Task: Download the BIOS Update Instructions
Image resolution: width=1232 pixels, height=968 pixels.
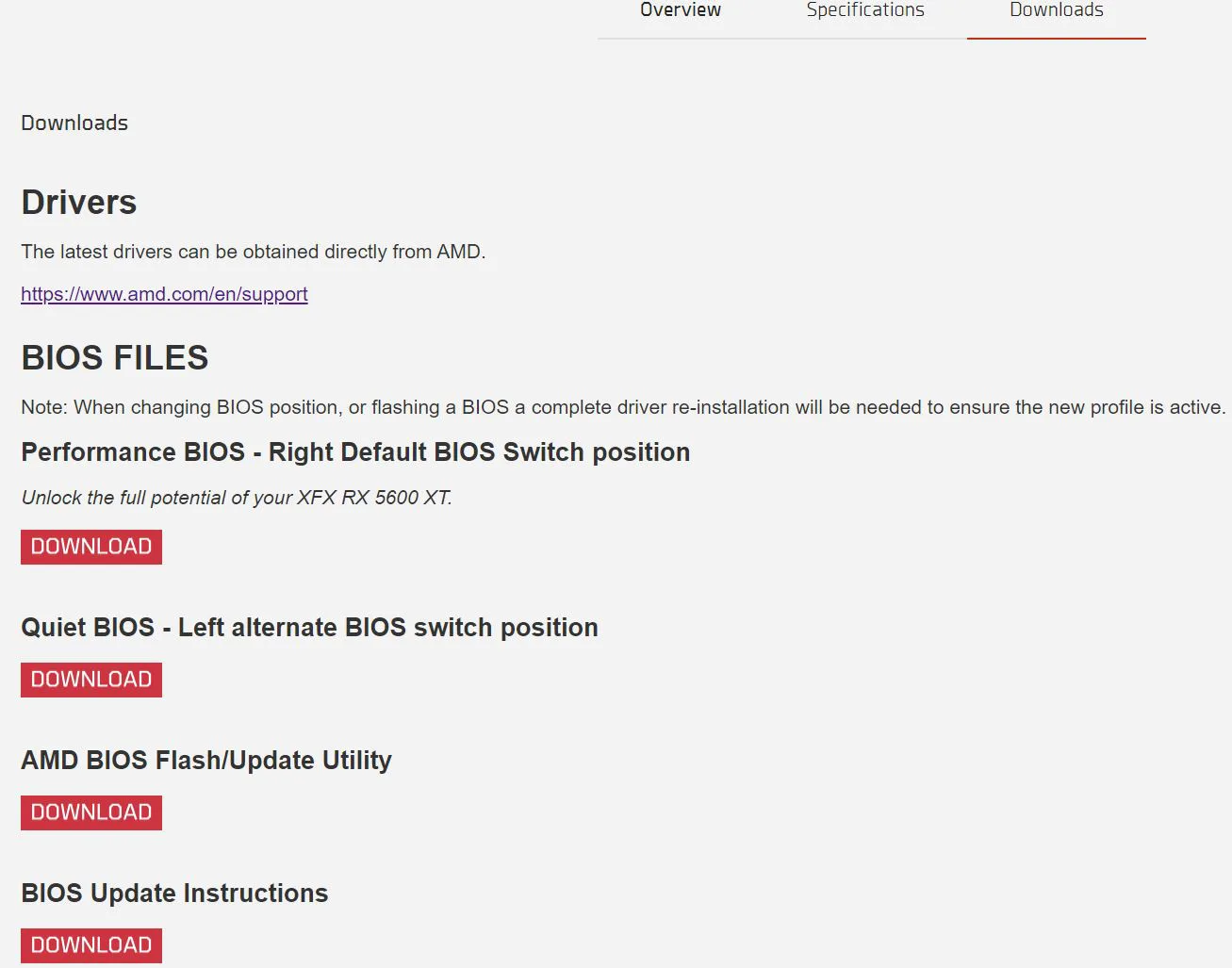Action: (91, 945)
